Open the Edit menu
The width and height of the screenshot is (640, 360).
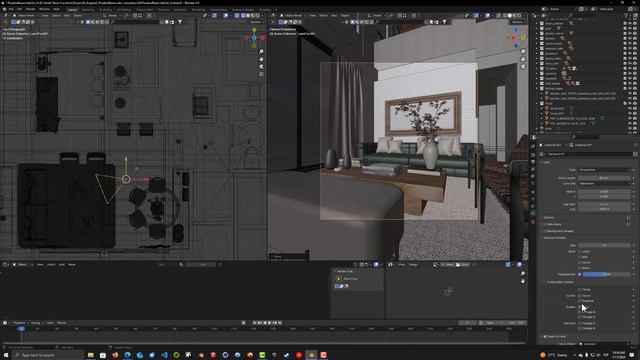coord(19,9)
